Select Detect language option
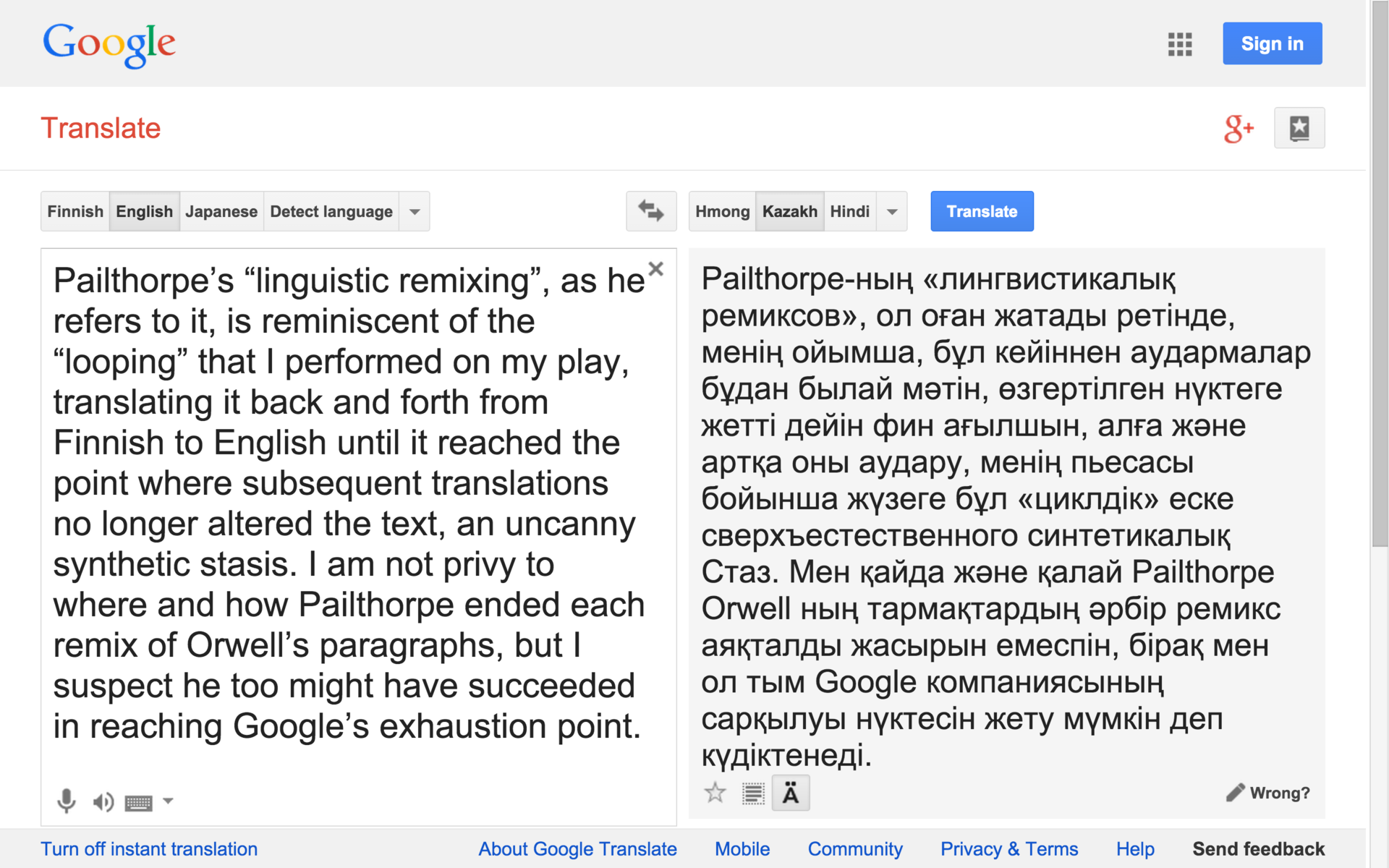 (x=331, y=211)
